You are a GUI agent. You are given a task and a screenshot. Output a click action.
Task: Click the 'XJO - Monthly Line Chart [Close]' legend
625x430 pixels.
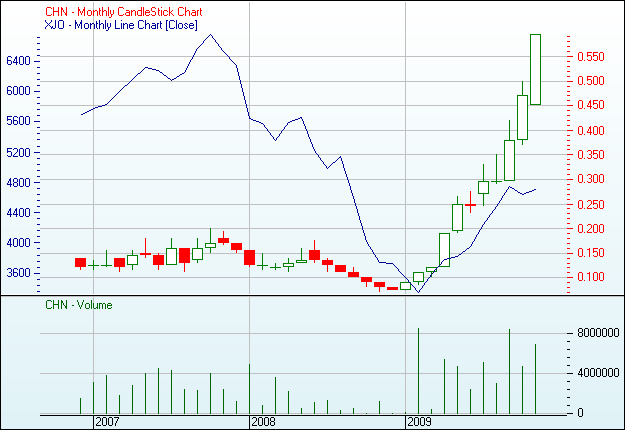[x=121, y=25]
